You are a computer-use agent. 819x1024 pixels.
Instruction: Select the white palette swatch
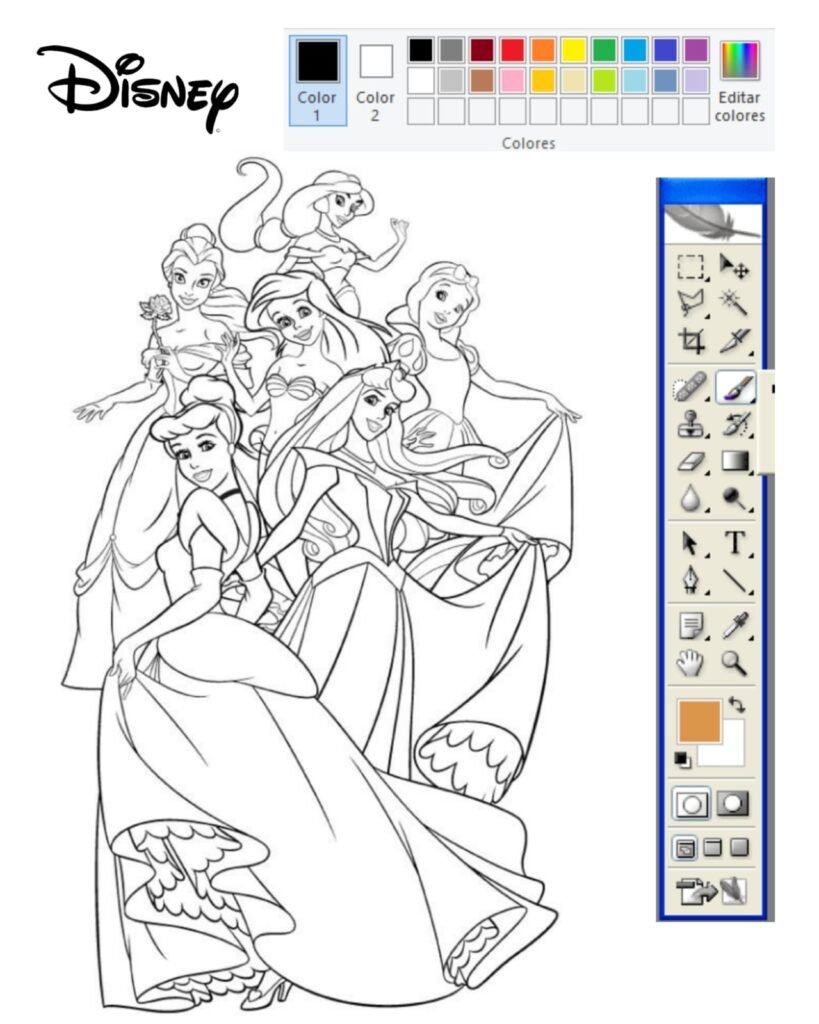pos(421,81)
